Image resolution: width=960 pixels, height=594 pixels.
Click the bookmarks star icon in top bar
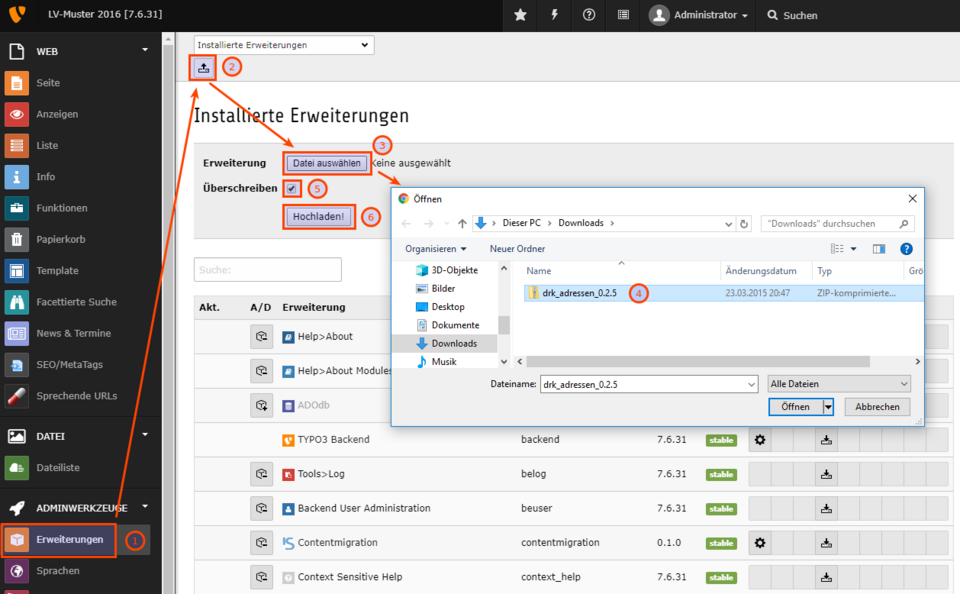coord(520,15)
